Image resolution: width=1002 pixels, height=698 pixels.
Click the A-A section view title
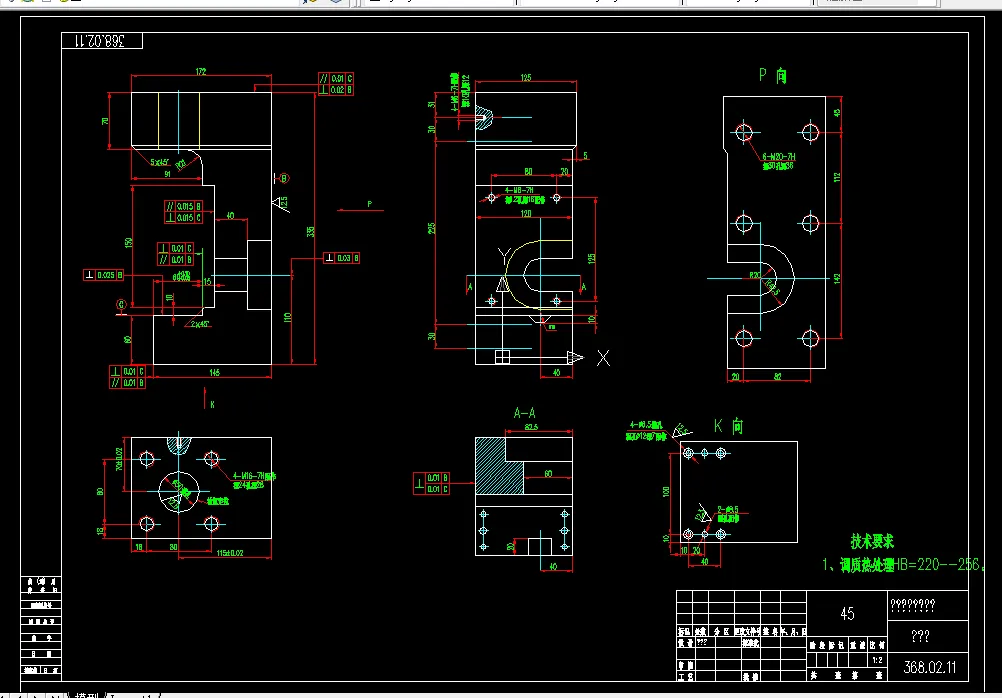[x=525, y=413]
